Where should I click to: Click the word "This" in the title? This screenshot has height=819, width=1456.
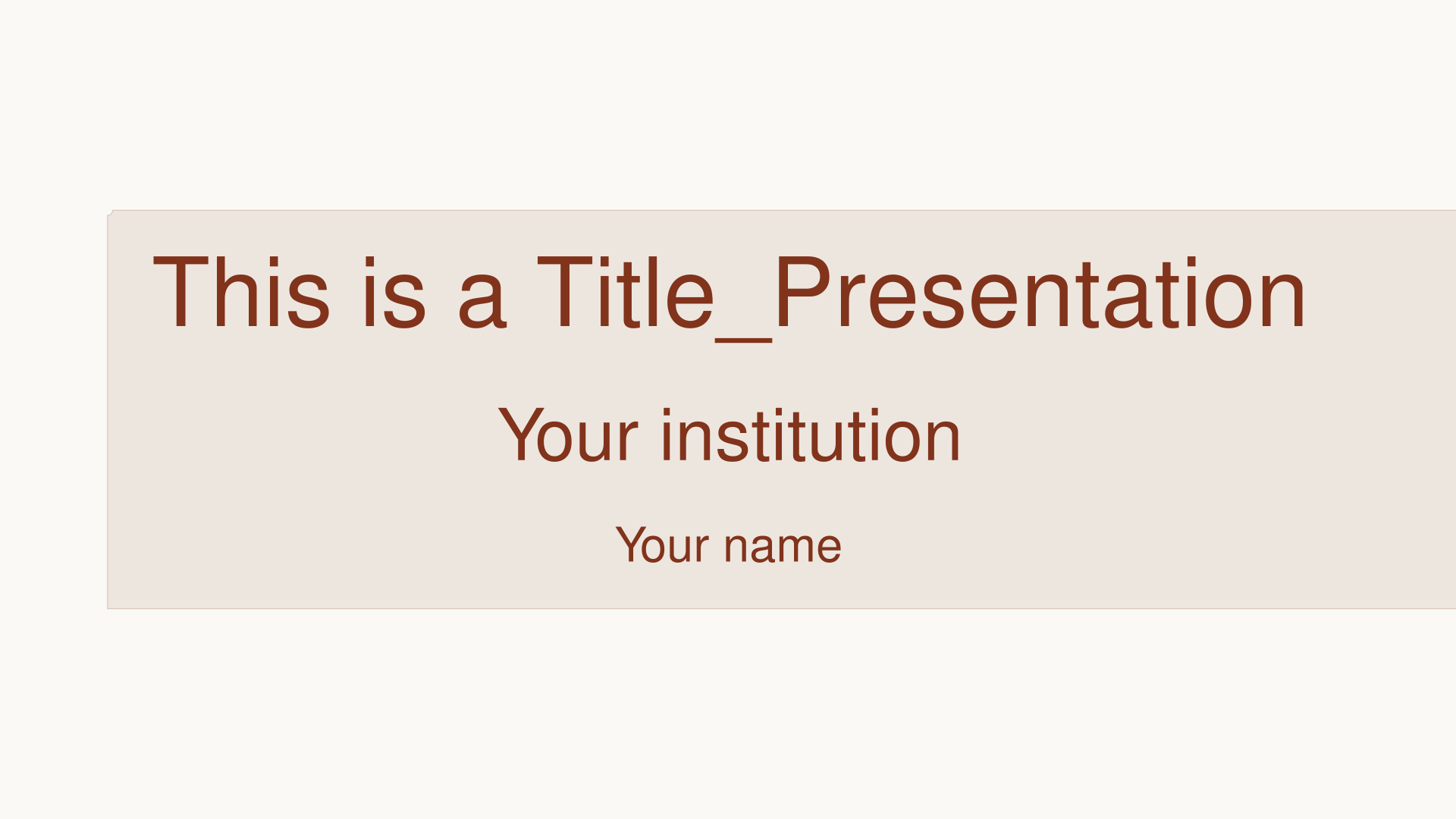241,293
